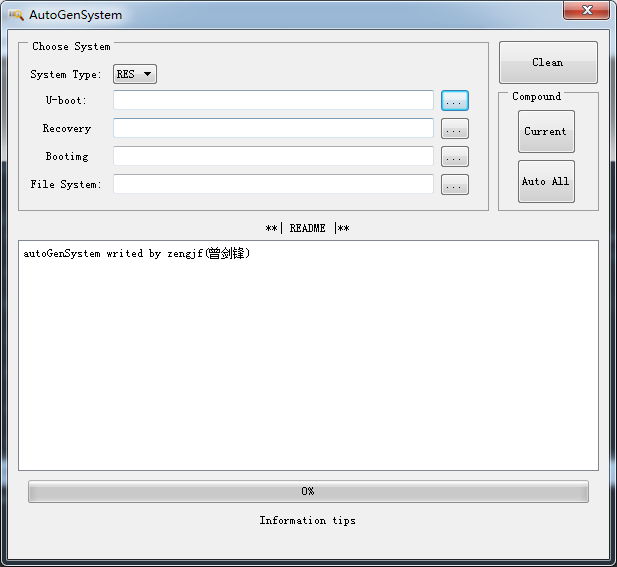Browse for Bootimg file with ... button
The width and height of the screenshot is (617, 567).
(454, 157)
